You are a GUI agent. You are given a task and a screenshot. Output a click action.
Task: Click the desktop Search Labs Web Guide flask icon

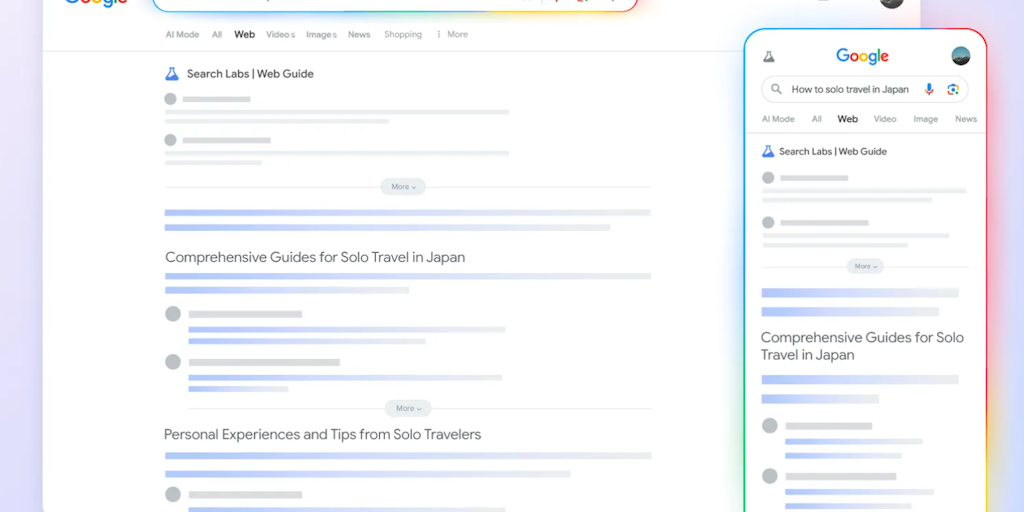172,74
